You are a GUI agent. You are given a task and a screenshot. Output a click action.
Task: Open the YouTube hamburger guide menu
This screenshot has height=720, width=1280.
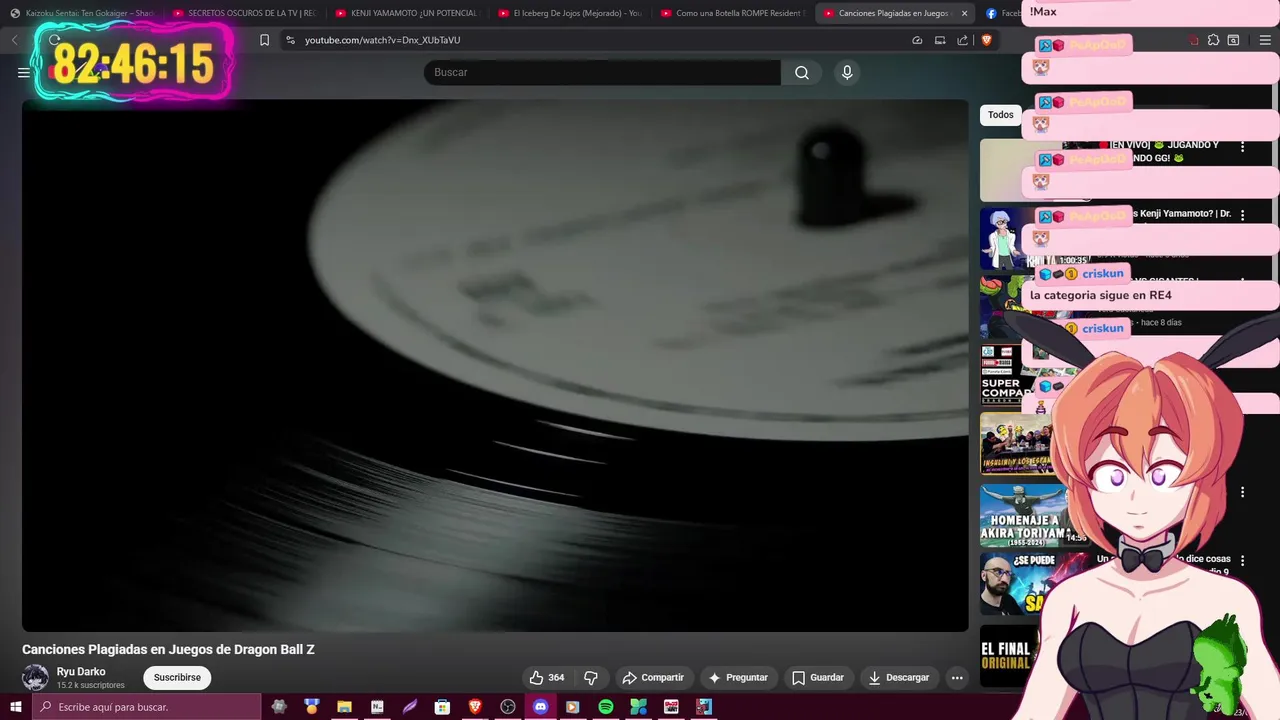tap(23, 72)
